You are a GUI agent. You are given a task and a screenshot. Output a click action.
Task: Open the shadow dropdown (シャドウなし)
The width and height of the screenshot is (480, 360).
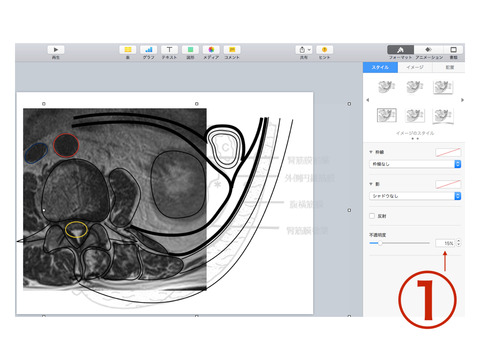click(x=415, y=196)
